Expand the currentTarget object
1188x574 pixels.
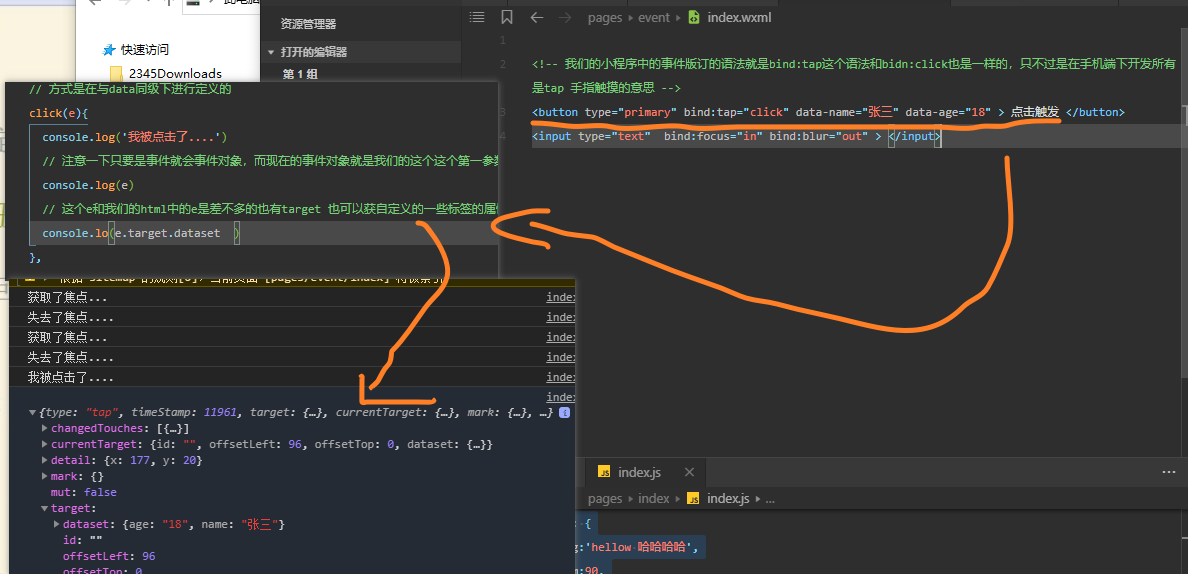pos(45,444)
